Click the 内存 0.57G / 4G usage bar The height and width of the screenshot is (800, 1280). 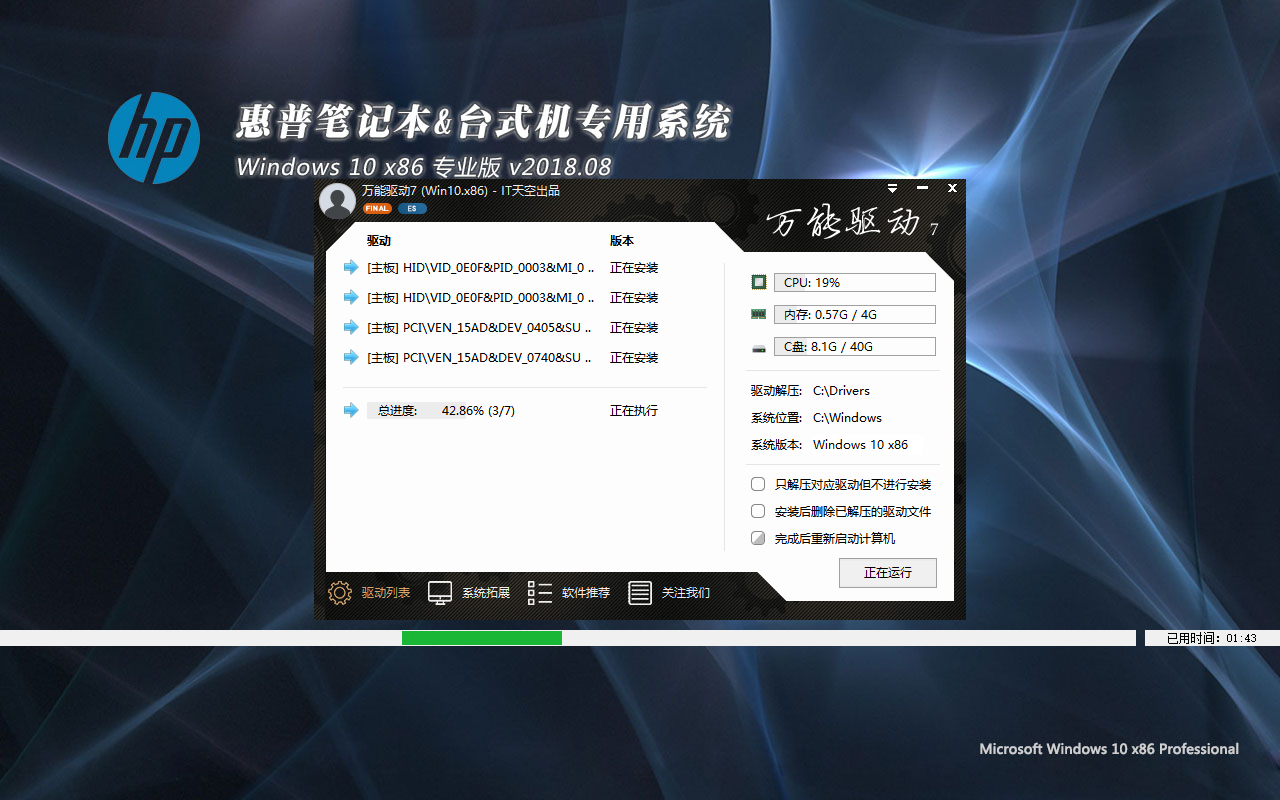pos(855,315)
